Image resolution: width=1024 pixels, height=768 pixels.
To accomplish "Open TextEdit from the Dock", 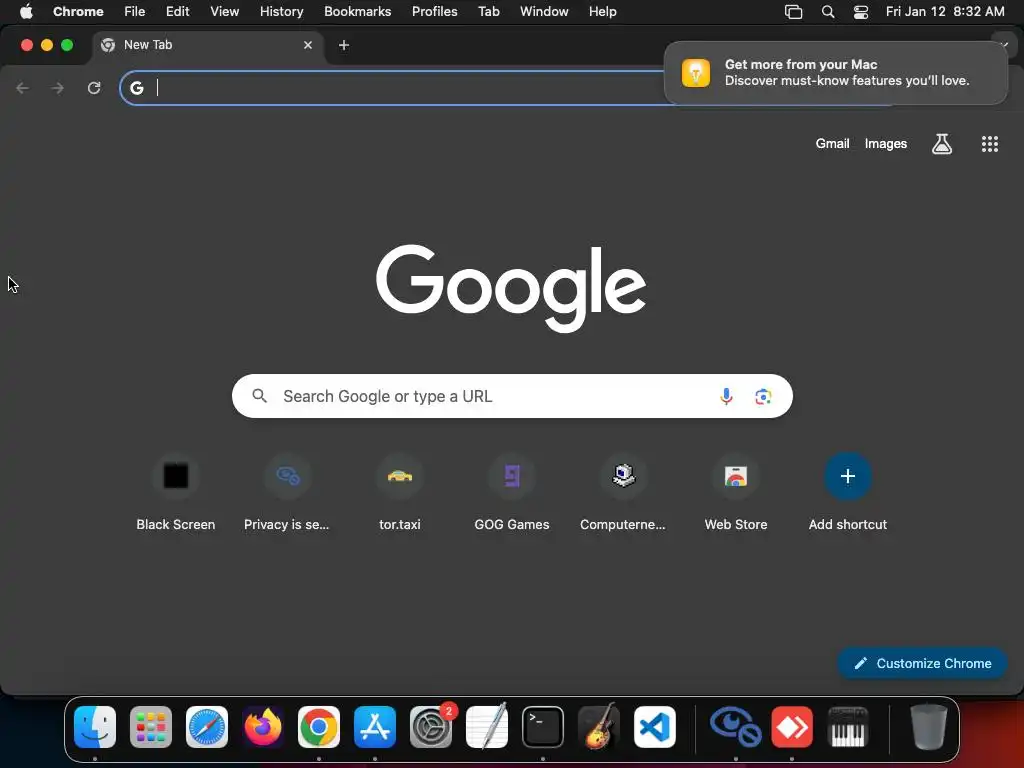I will pyautogui.click(x=487, y=727).
